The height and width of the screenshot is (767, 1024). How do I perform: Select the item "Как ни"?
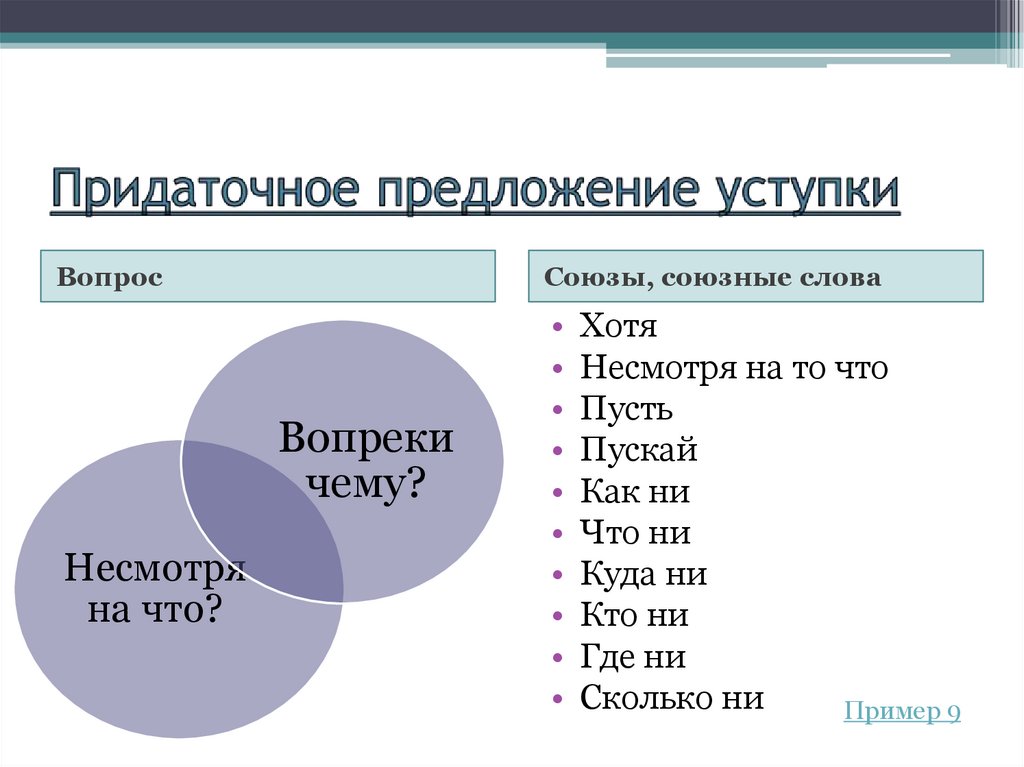tap(632, 491)
